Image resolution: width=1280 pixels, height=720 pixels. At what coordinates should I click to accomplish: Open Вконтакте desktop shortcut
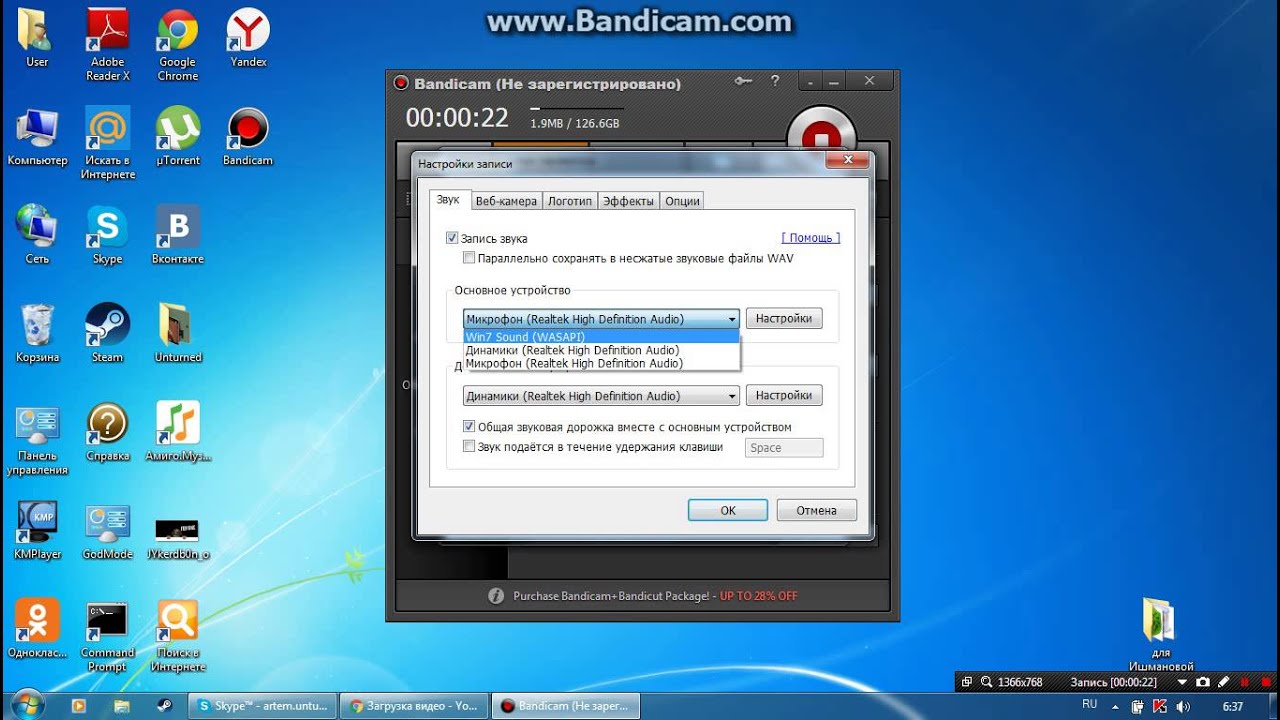pyautogui.click(x=178, y=236)
